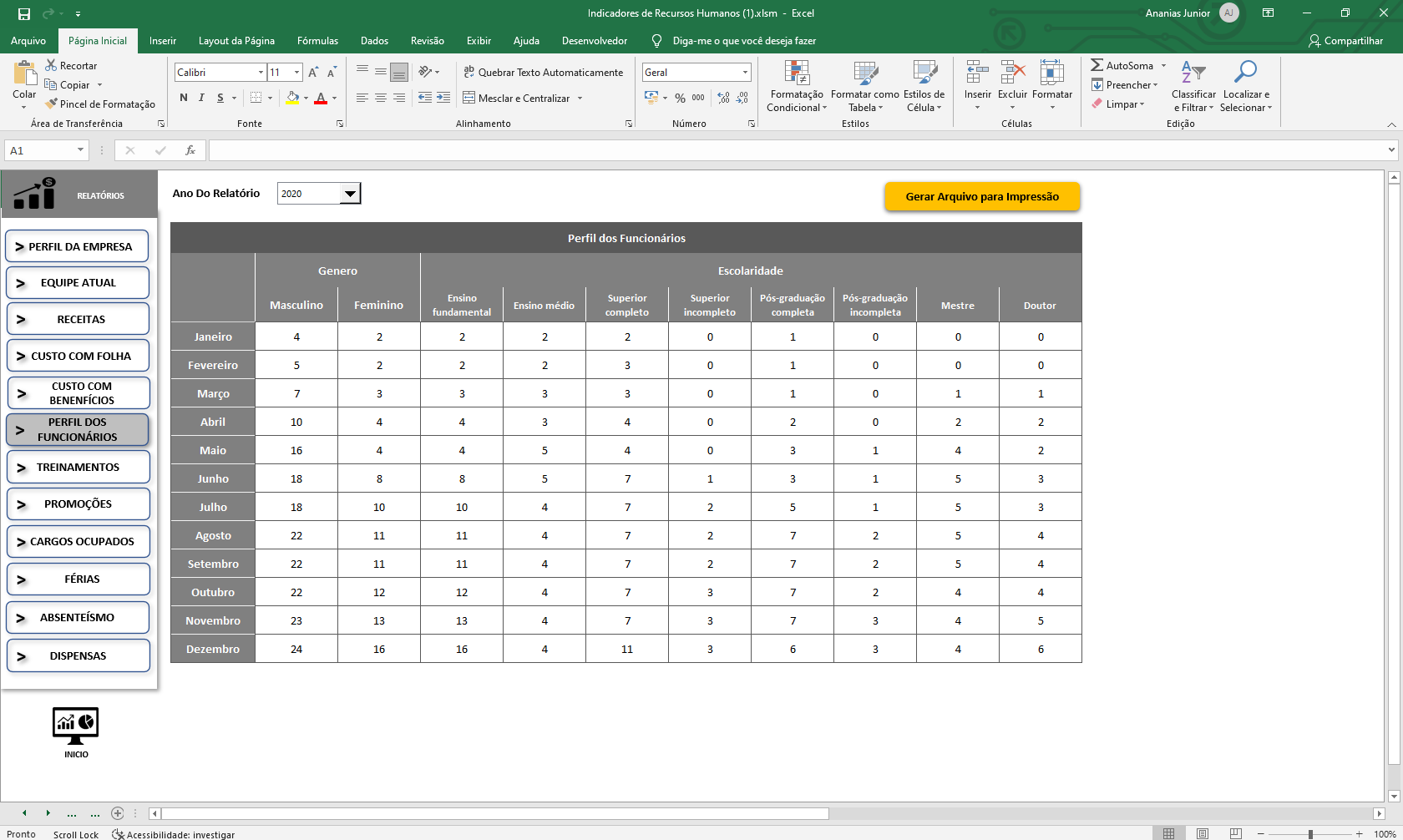The height and width of the screenshot is (840, 1403).
Task: Open the Geral number format dropdown
Action: coord(745,73)
